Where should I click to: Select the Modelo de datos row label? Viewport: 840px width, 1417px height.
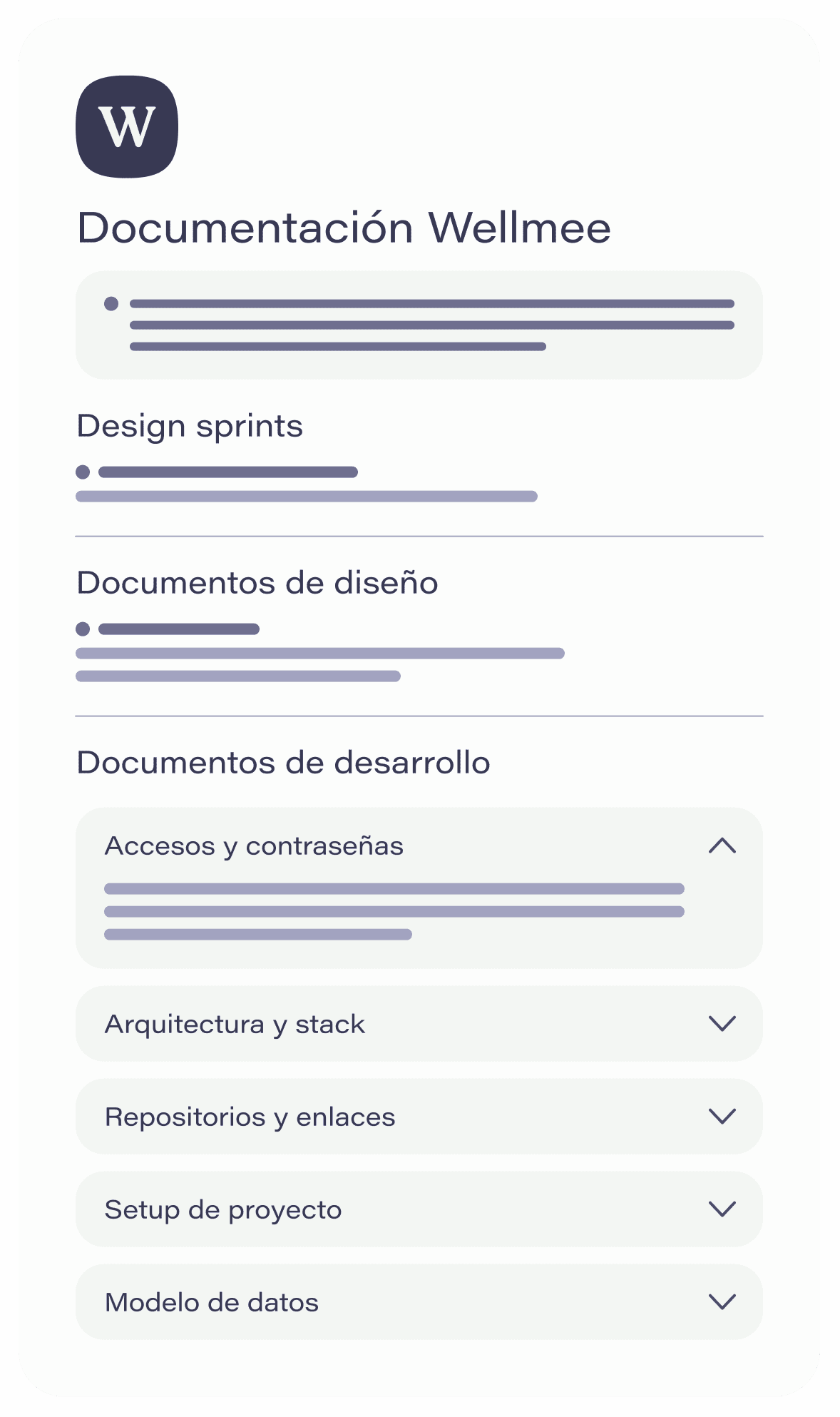tap(212, 1303)
